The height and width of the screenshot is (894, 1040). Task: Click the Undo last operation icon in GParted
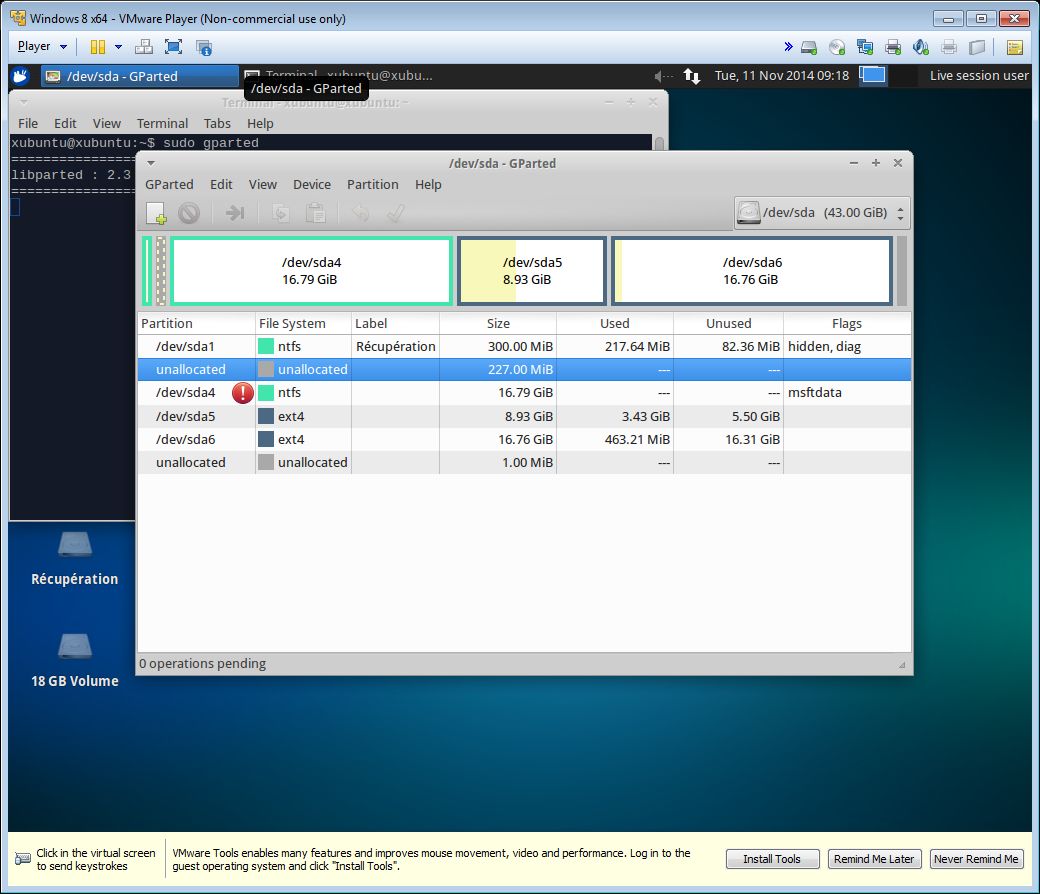(361, 213)
